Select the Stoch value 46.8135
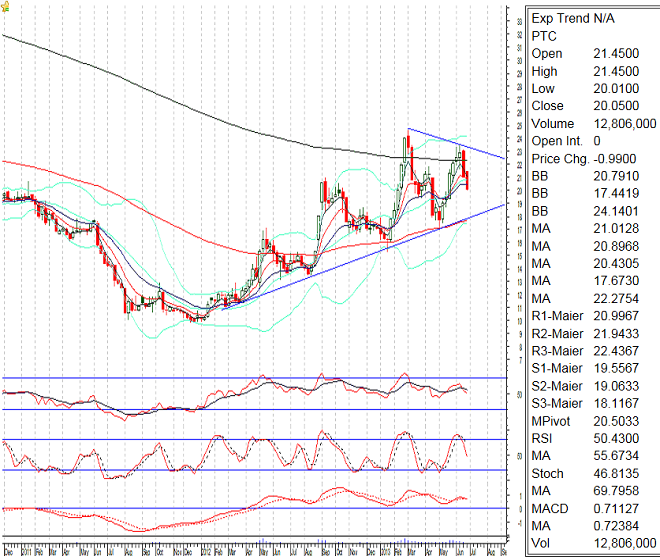 [617, 473]
